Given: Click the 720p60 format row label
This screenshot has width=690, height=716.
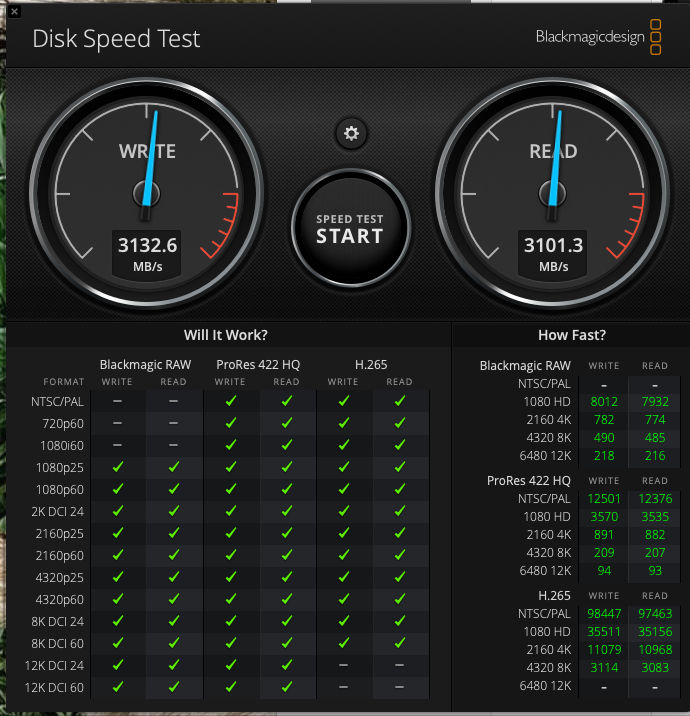Looking at the screenshot, I should coord(63,424).
